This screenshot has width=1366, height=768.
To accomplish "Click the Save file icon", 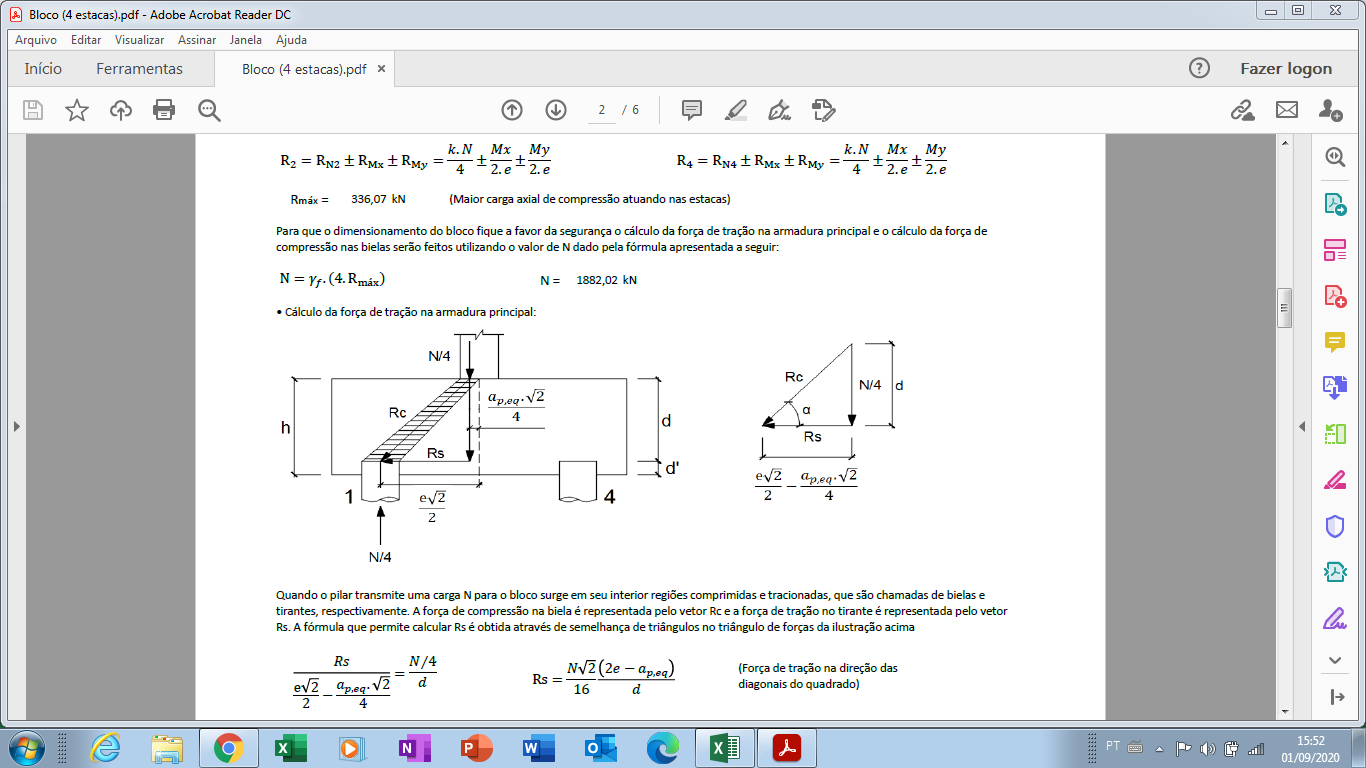I will (x=33, y=110).
